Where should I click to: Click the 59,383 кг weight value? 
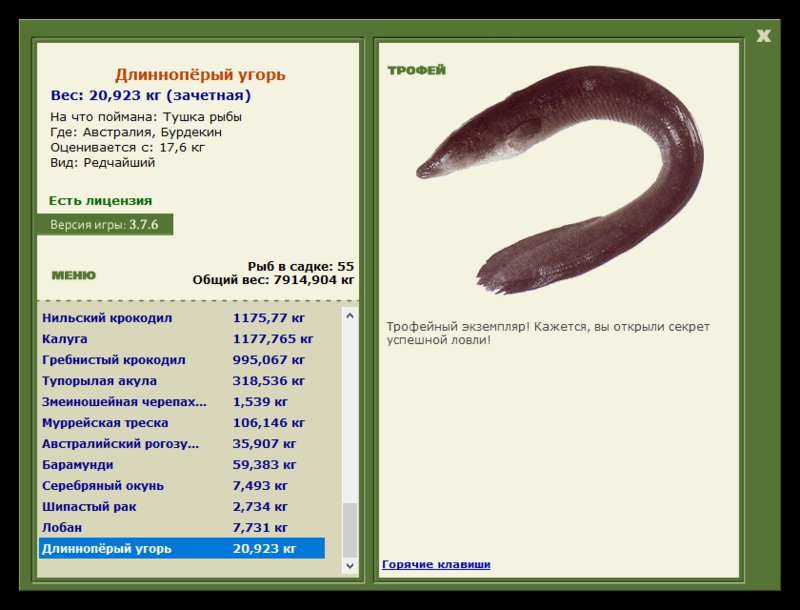pyautogui.click(x=264, y=465)
